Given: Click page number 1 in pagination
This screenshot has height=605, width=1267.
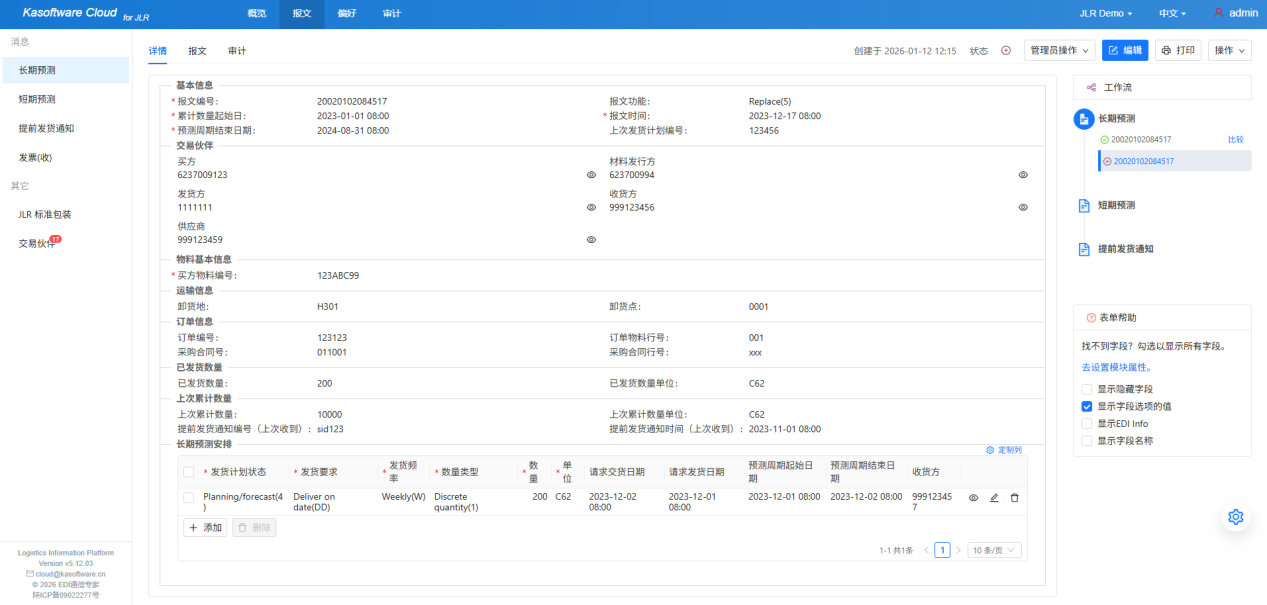Looking at the screenshot, I should 942,550.
